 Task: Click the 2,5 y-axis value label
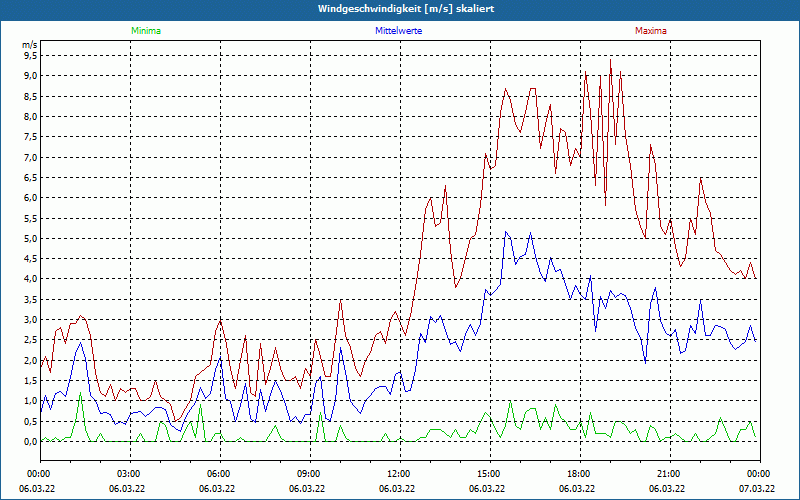[30, 340]
